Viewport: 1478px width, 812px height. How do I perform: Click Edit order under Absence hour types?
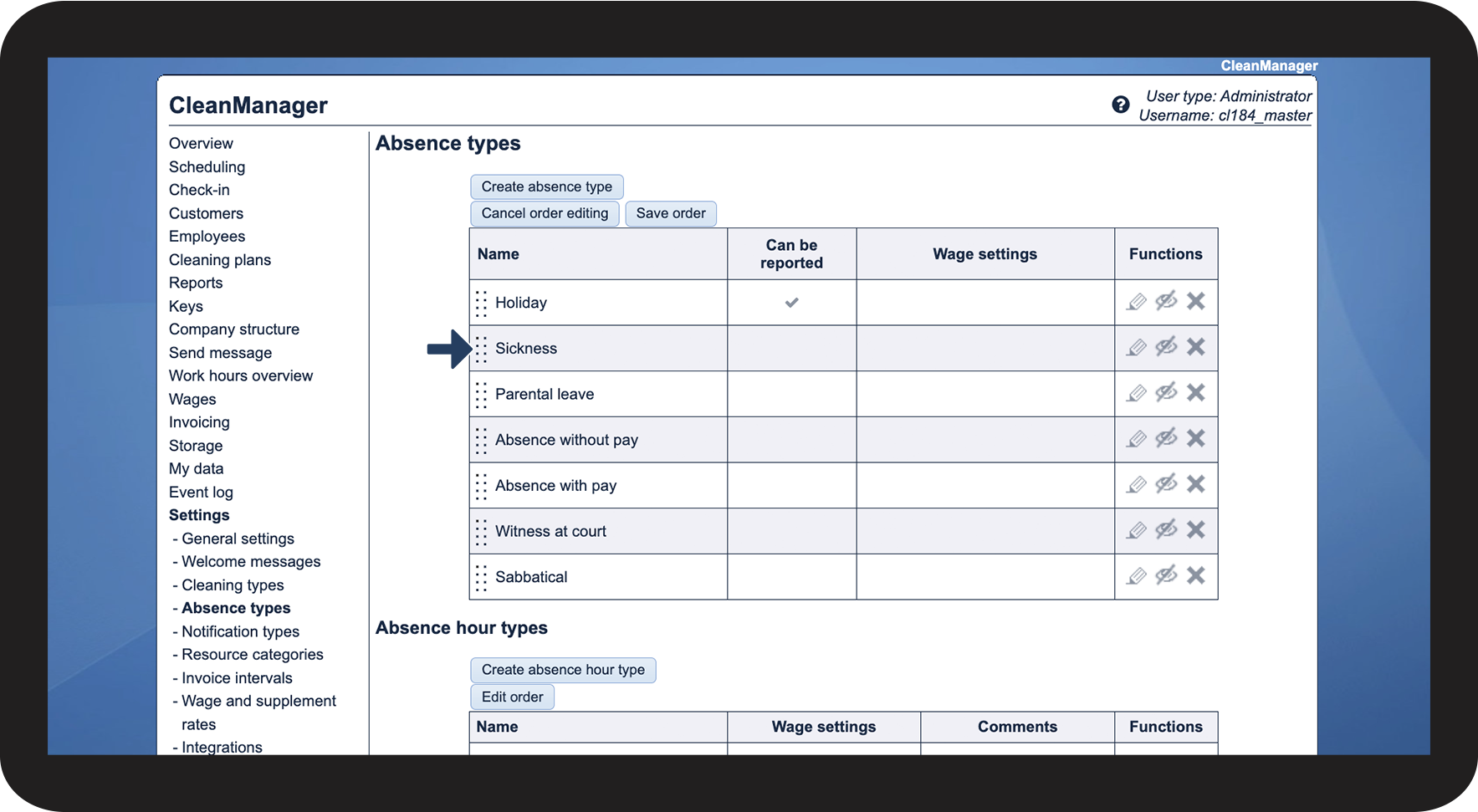pyautogui.click(x=512, y=697)
